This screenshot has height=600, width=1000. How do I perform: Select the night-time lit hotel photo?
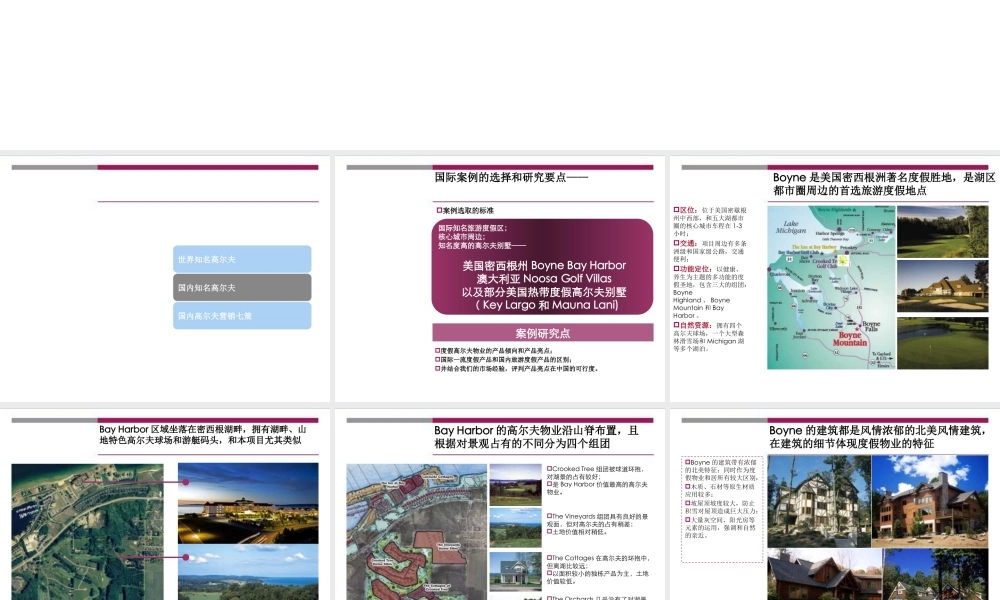click(x=248, y=503)
